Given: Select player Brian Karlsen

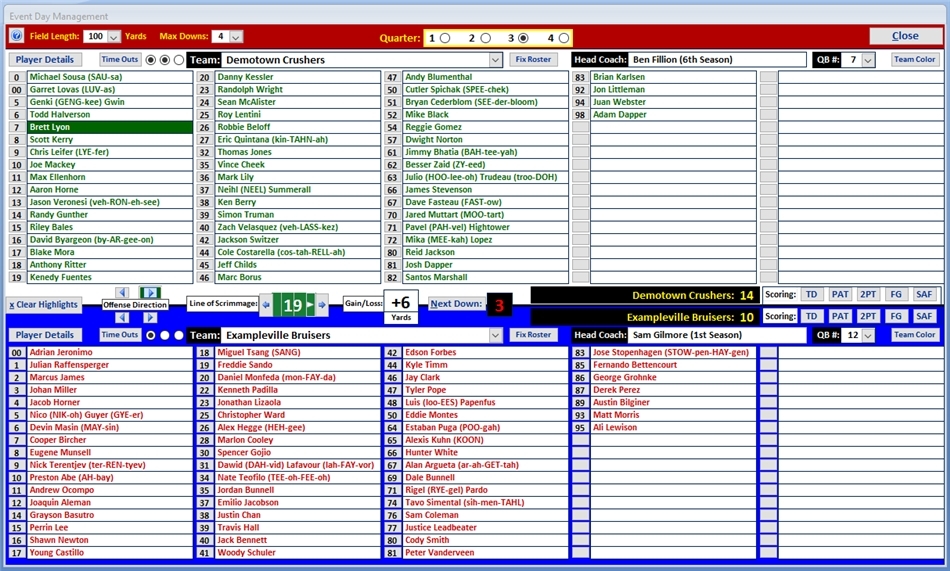Looking at the screenshot, I should pyautogui.click(x=673, y=77).
